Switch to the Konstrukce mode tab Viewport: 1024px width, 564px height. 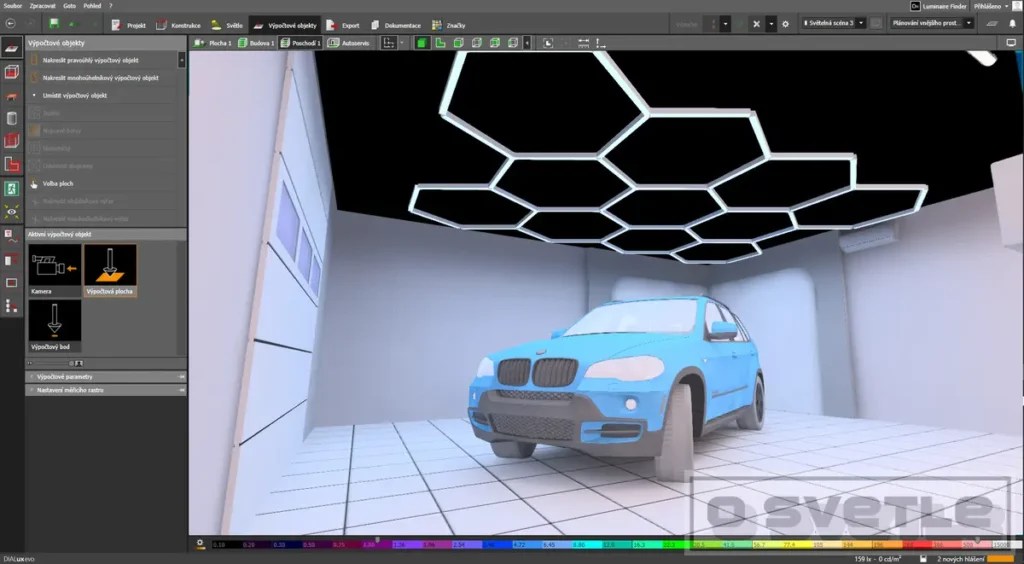click(x=178, y=25)
